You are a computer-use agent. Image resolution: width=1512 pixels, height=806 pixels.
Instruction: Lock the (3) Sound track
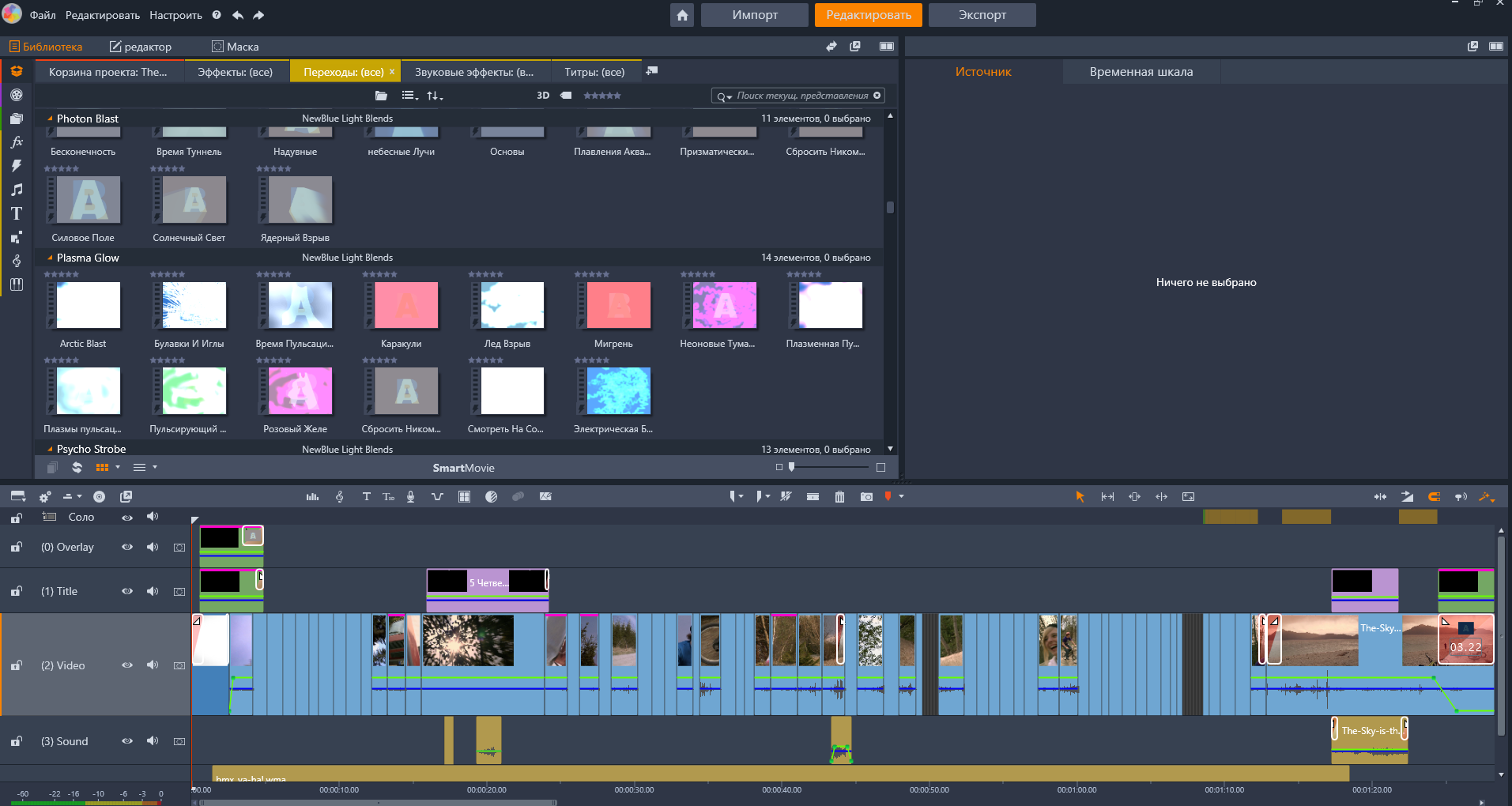tap(16, 741)
